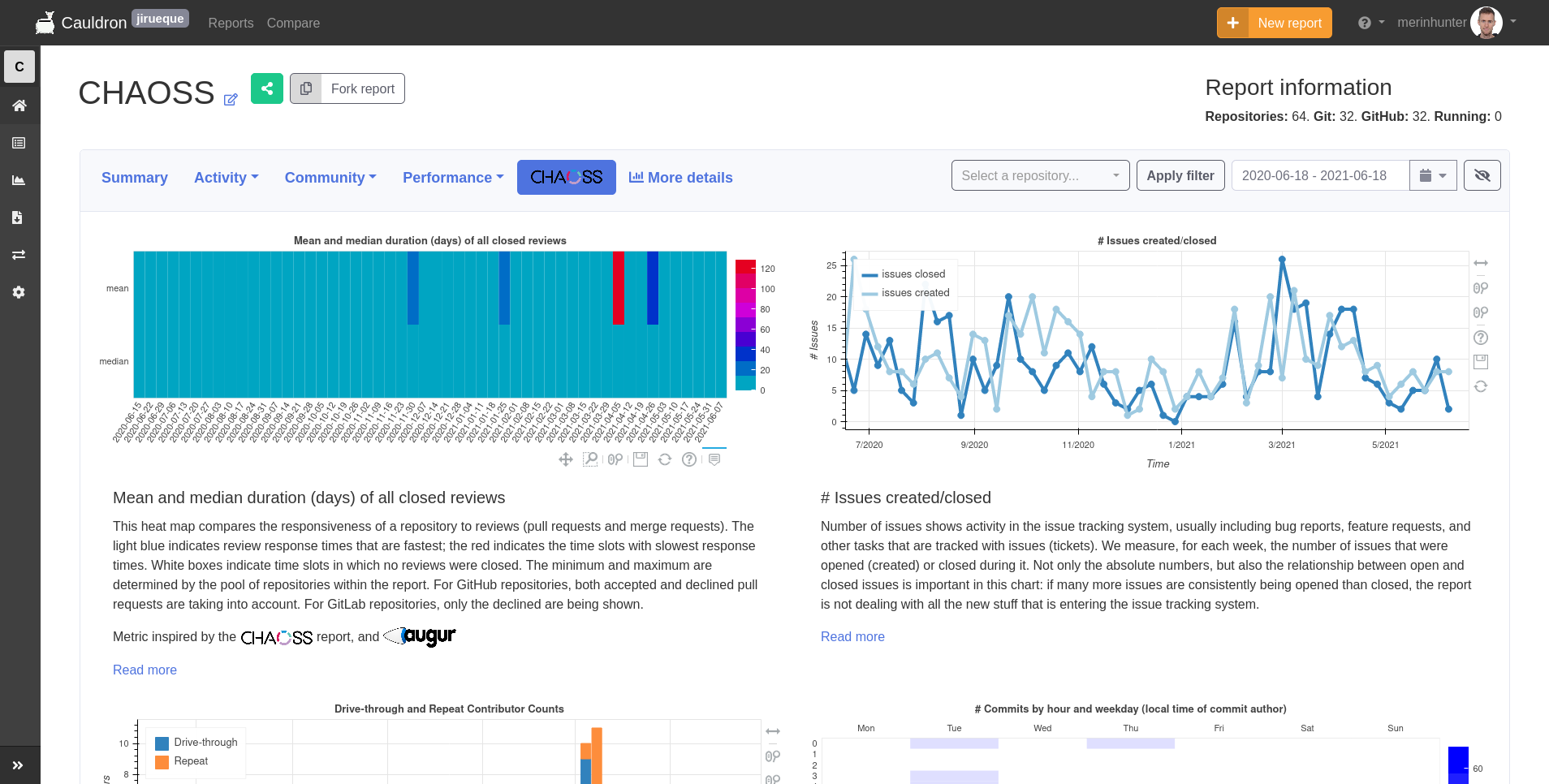Viewport: 1549px width, 784px height.
Task: Open the More details tab
Action: click(681, 178)
